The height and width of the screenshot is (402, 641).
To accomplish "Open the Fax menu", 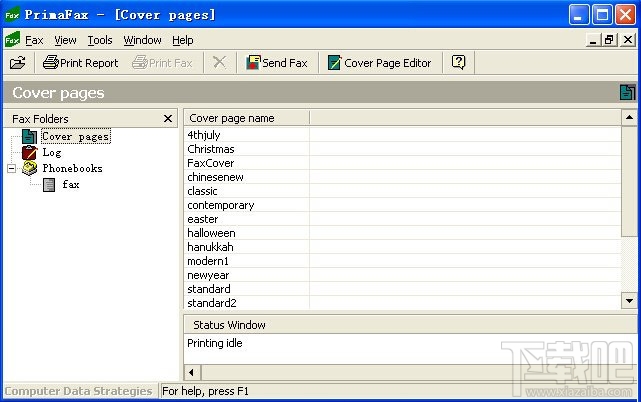I will click(x=34, y=40).
